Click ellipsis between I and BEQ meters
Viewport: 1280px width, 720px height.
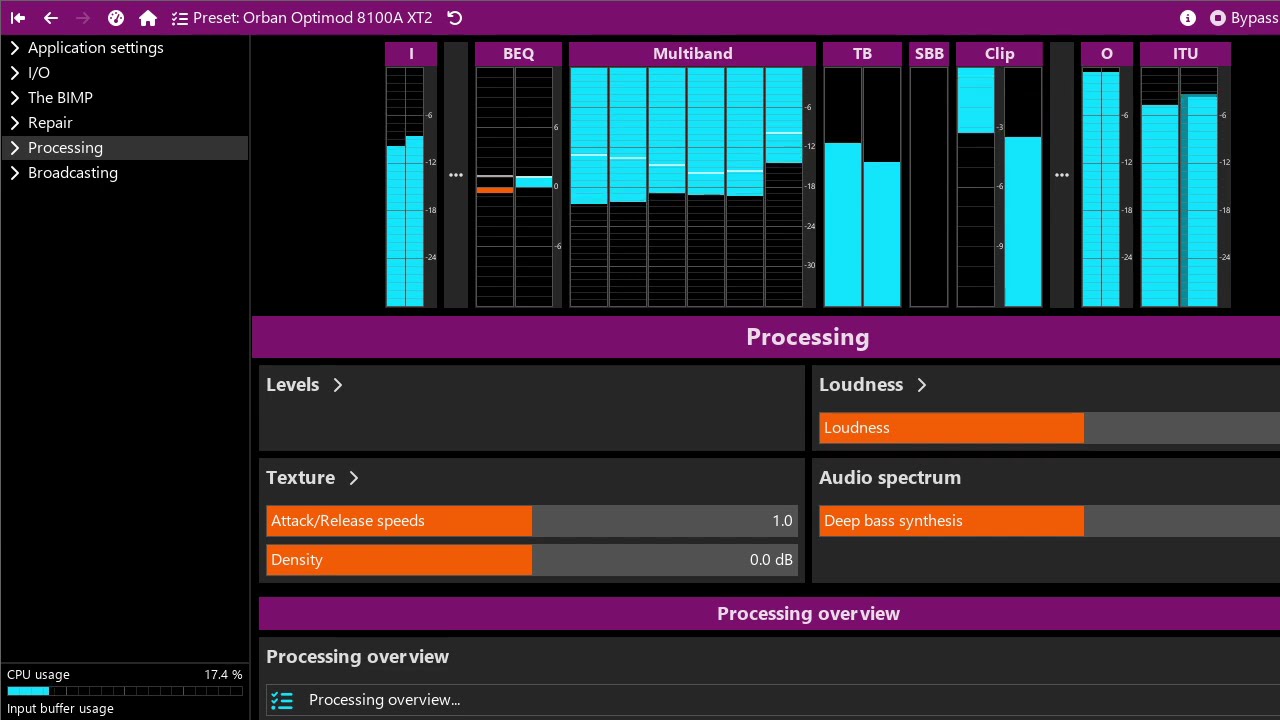[456, 175]
